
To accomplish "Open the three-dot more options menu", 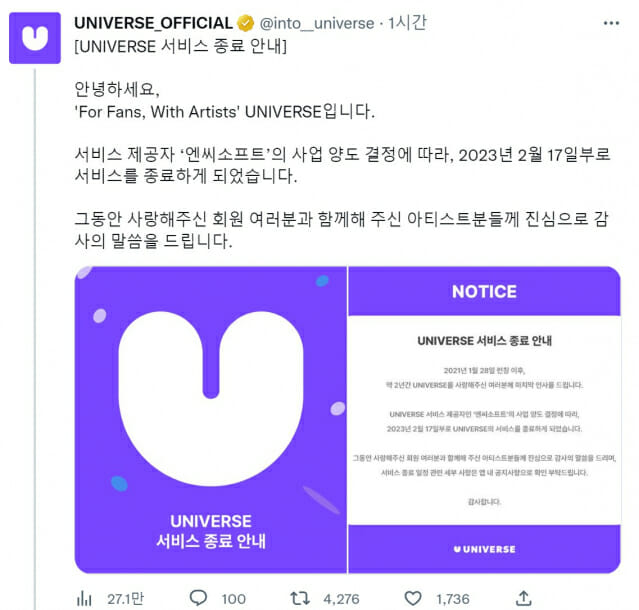I will 611,23.
